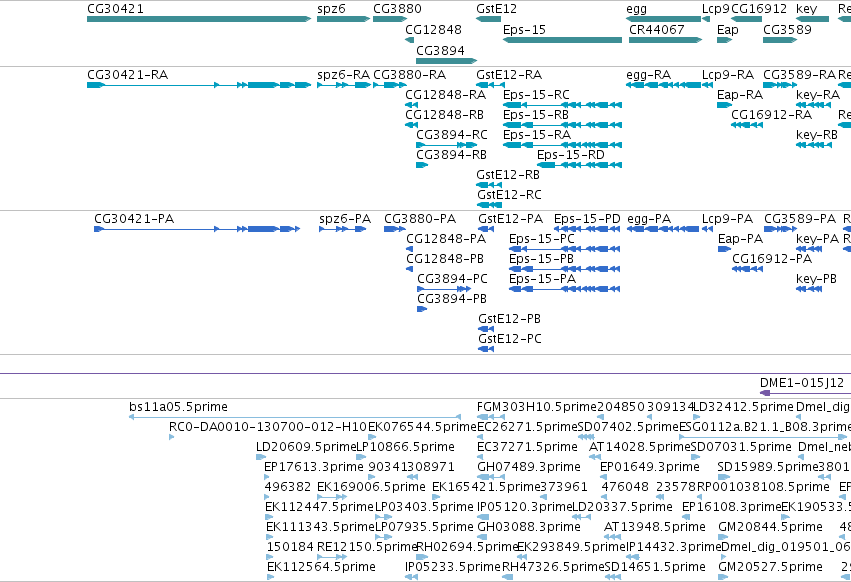Click the egg-RA transcript label
Image resolution: width=851 pixels, height=582 pixels.
[649, 74]
